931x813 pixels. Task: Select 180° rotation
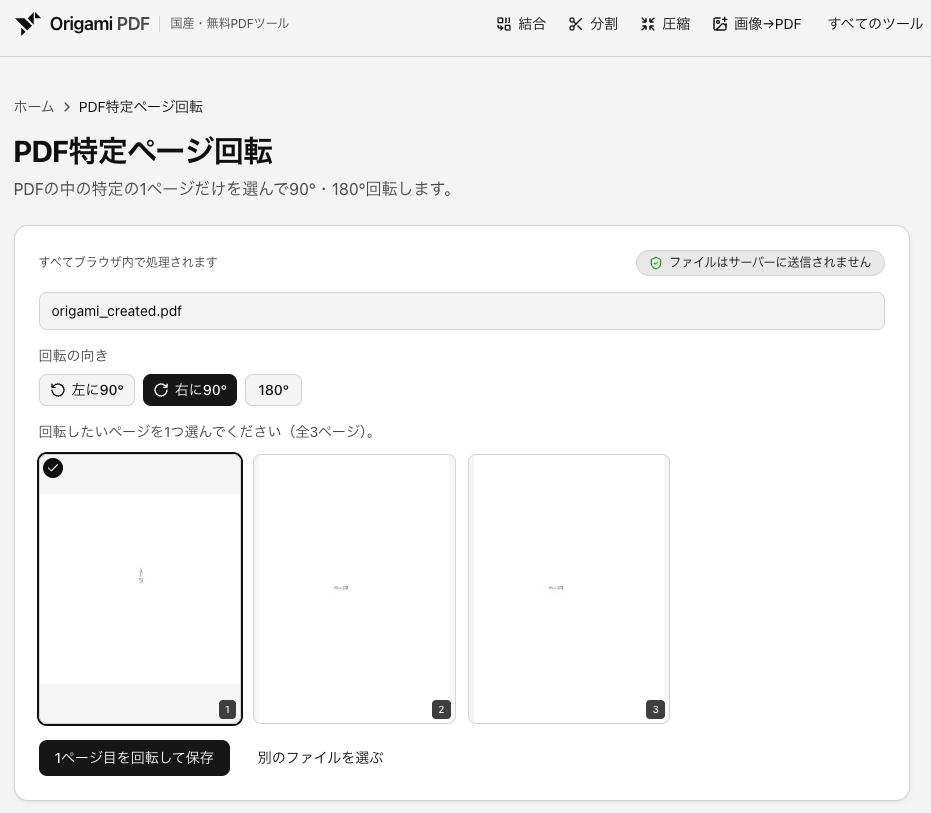[x=273, y=390]
